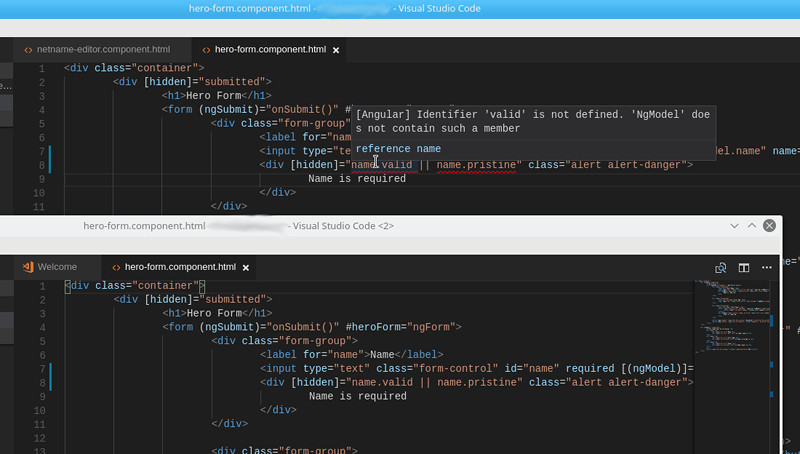The image size is (800, 454).
Task: Click 'reference name' in hover tooltip
Action: (398, 148)
